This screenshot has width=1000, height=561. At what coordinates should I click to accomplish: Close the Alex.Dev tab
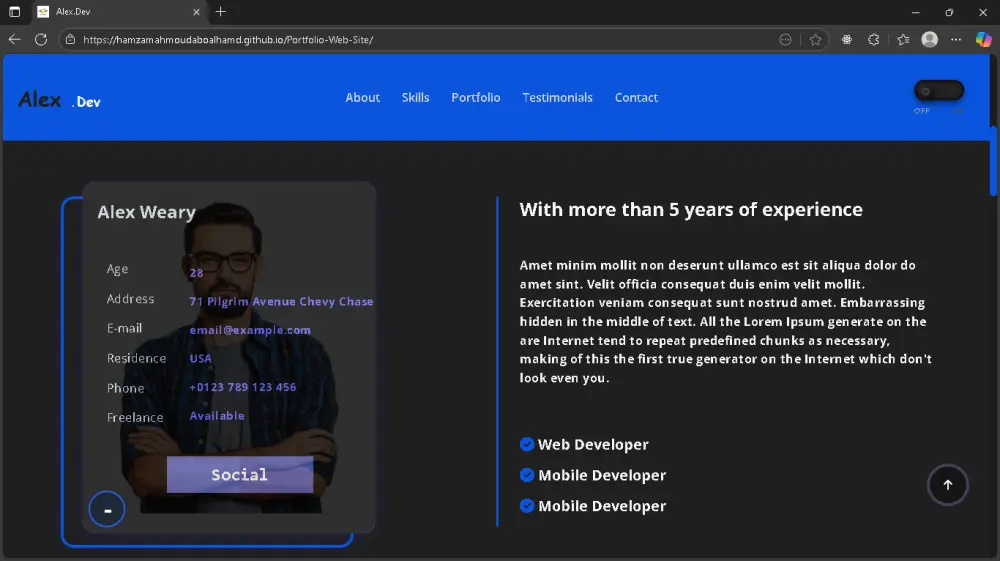tap(196, 11)
